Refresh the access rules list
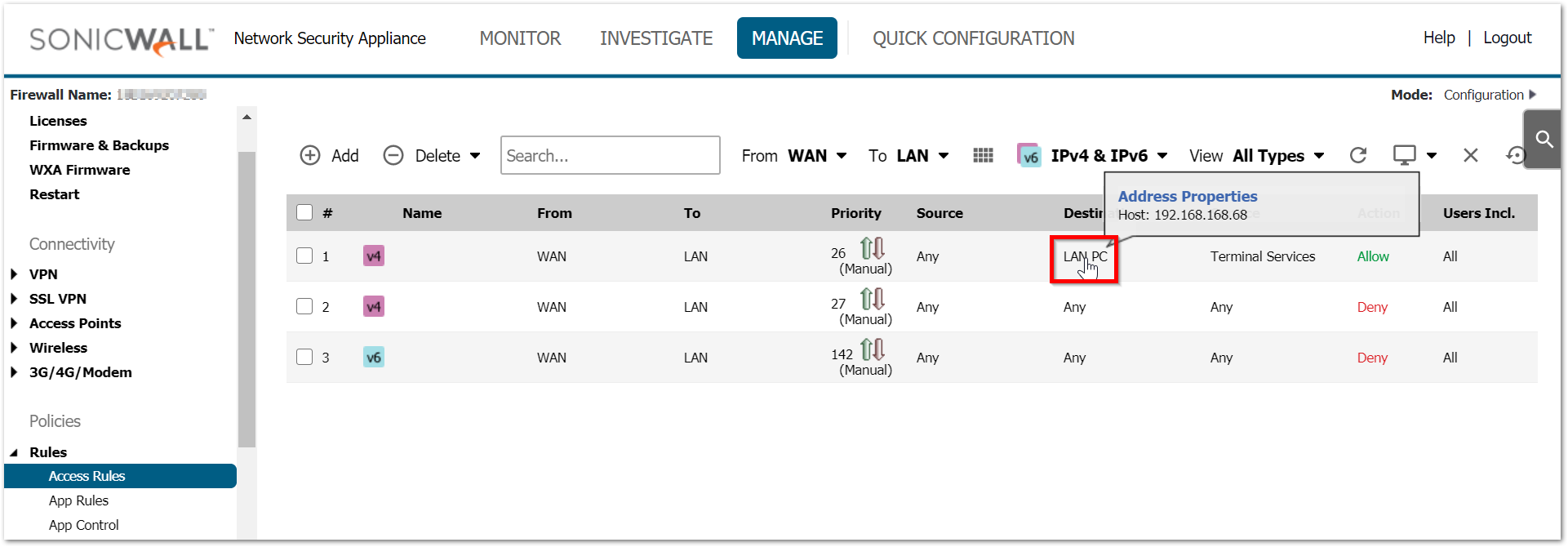The image size is (1568, 547). [1358, 155]
